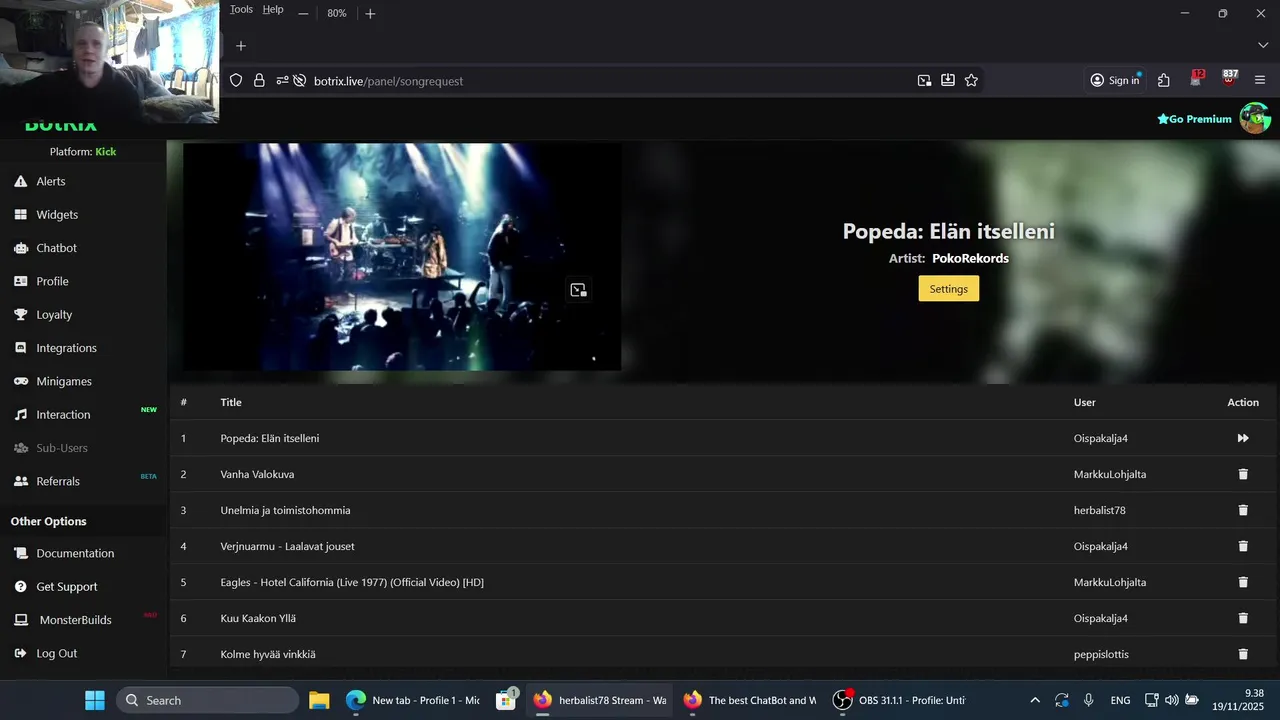Click the ENG language indicator
Screen dimensions: 1280x720
pyautogui.click(x=1120, y=700)
